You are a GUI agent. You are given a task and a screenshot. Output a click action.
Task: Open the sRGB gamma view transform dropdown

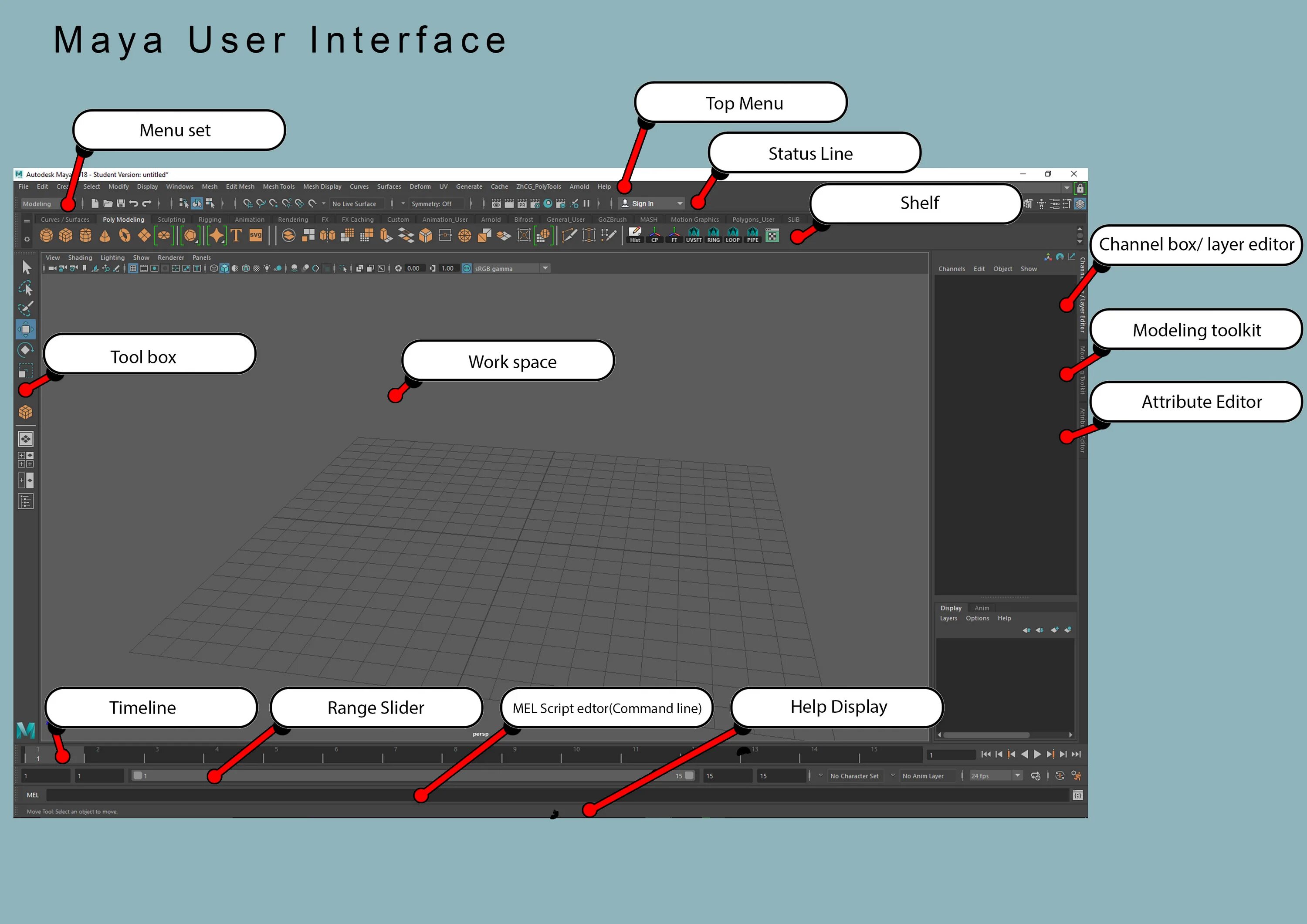coord(545,268)
